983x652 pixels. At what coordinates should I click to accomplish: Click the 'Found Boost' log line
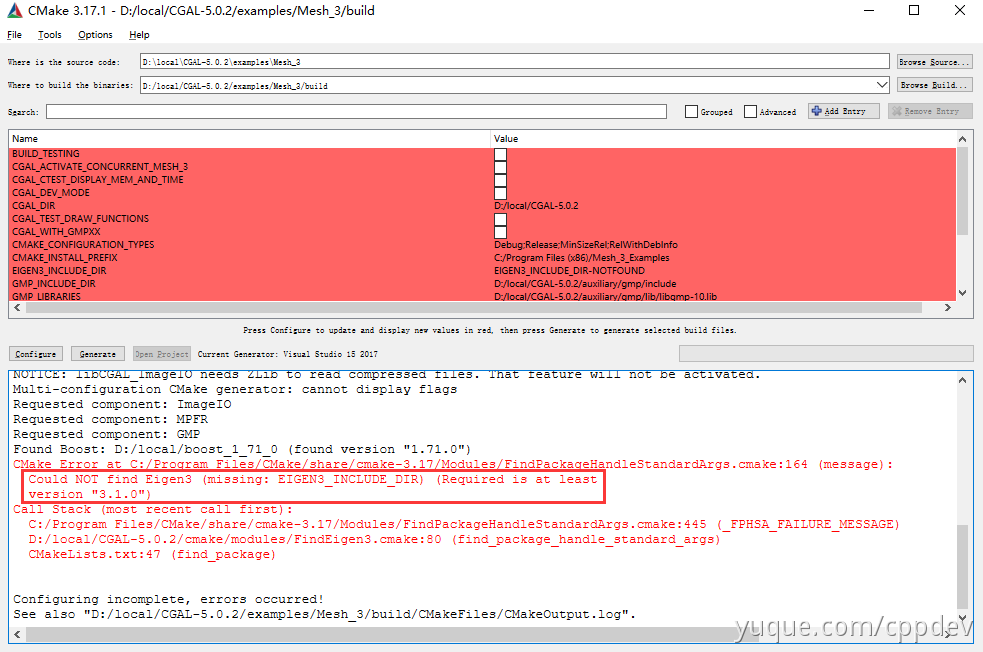tap(242, 449)
